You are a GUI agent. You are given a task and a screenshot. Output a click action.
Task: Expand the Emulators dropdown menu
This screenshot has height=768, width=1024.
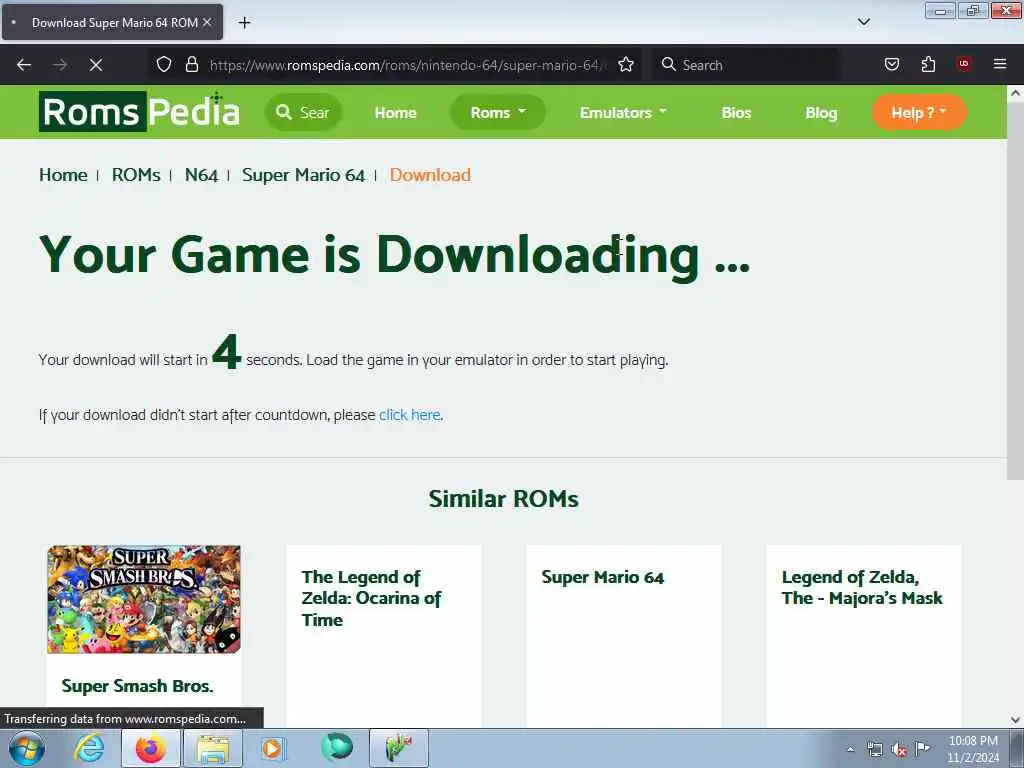623,113
